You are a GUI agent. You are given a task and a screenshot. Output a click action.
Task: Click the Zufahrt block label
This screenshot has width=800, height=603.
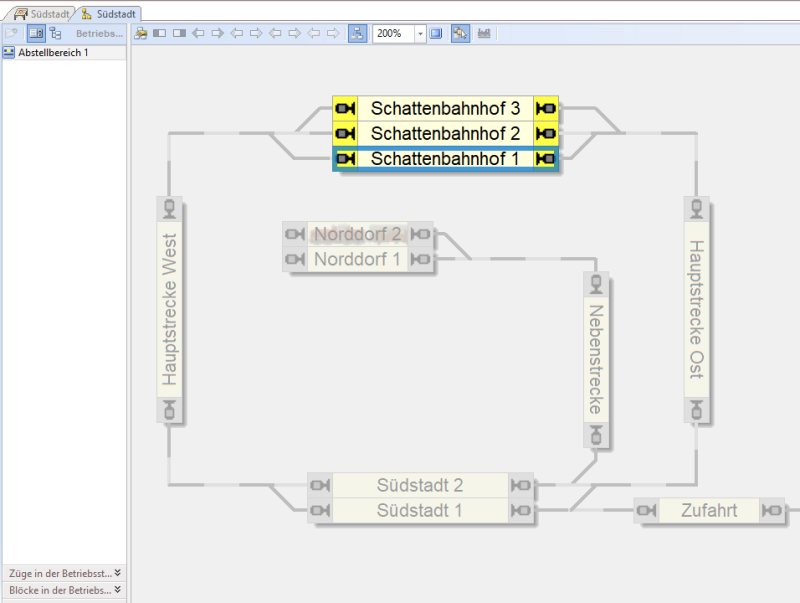point(709,511)
